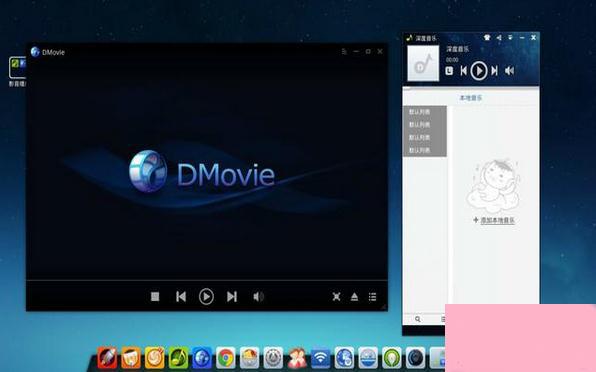596x372 pixels.
Task: Open system settings gear dock icon
Action: point(273,358)
